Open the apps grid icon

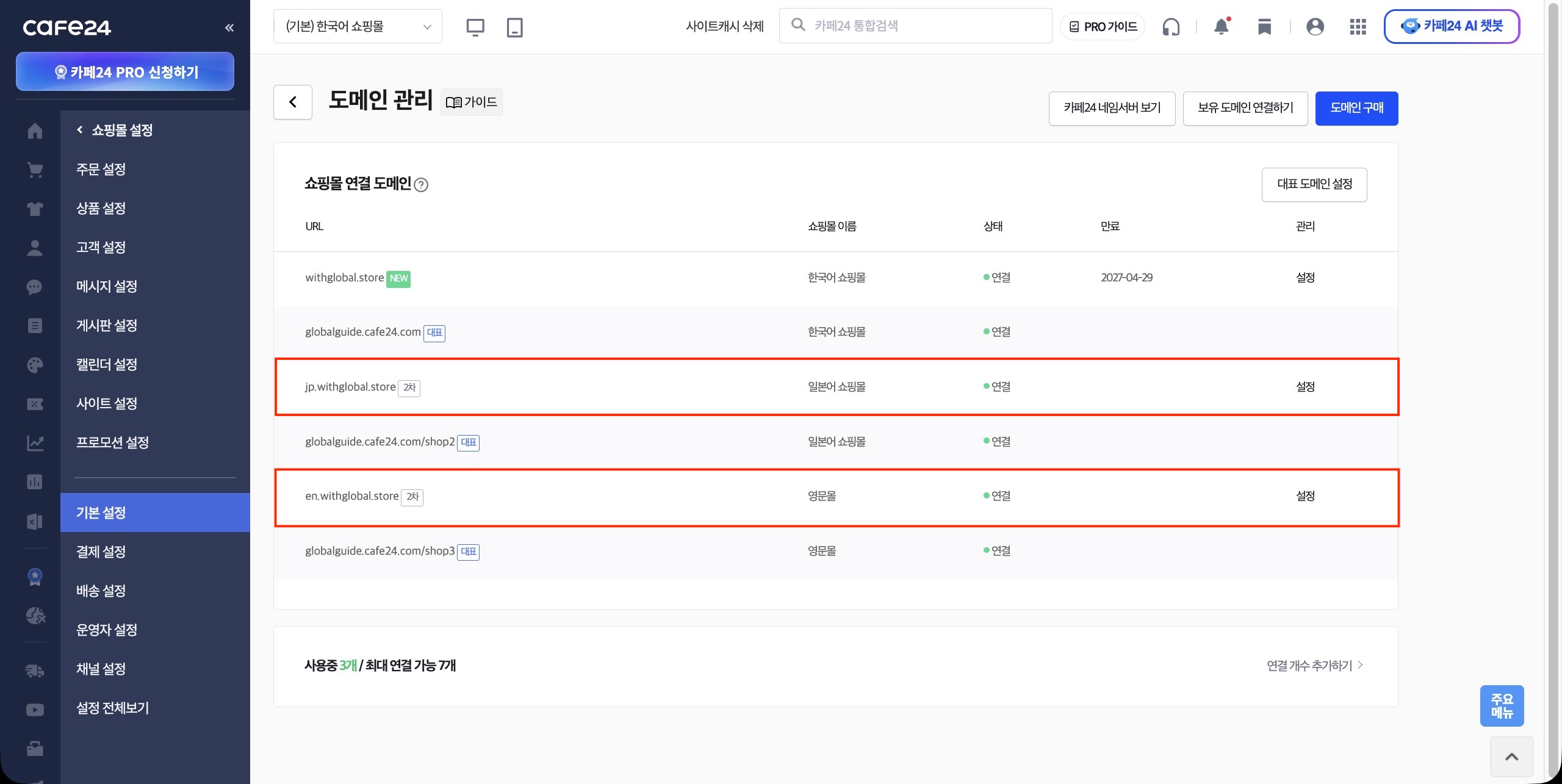pyautogui.click(x=1358, y=27)
